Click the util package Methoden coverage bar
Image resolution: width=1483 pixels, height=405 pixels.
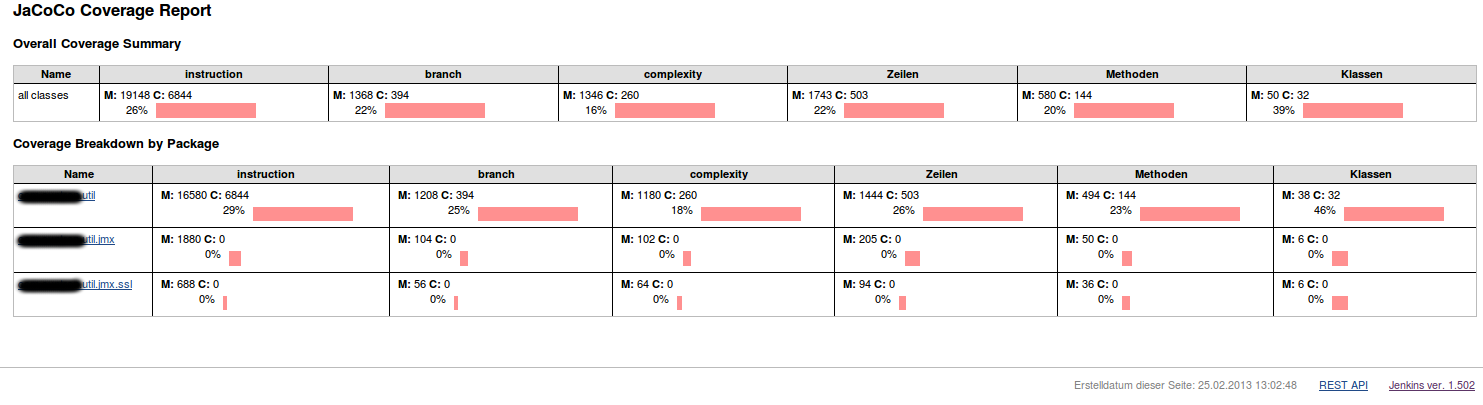[x=1189, y=213]
